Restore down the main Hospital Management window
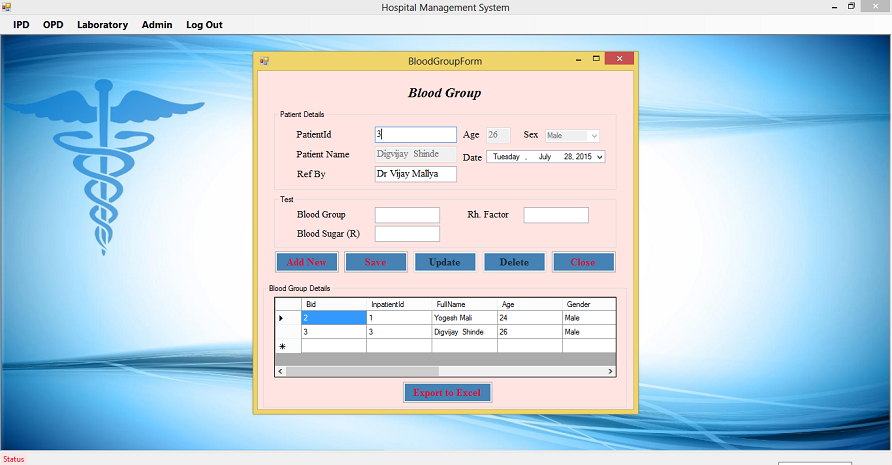The width and height of the screenshot is (892, 465). pos(852,6)
